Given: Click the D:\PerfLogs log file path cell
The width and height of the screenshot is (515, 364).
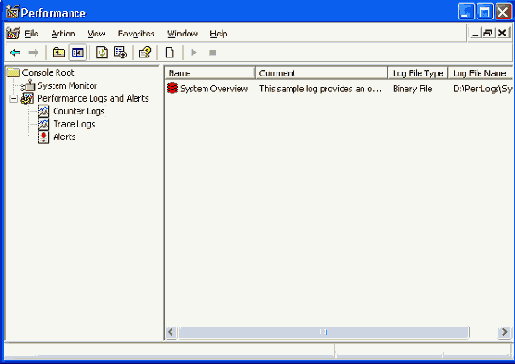Looking at the screenshot, I should tap(483, 89).
